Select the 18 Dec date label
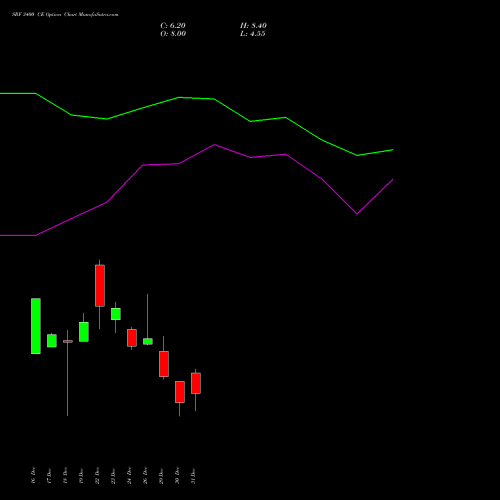 (65, 476)
